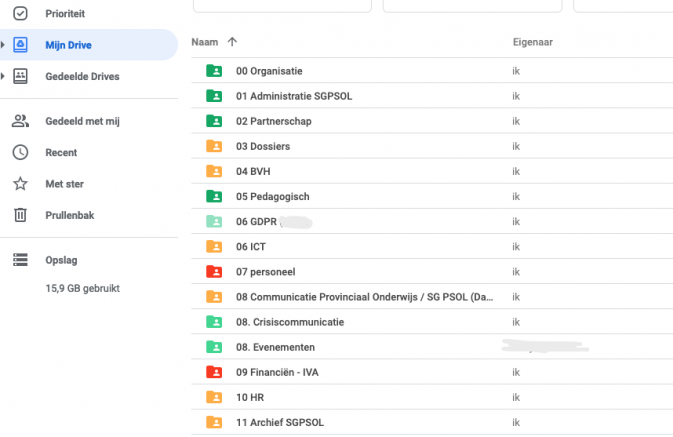Sort by the Naam column header
Image resolution: width=673 pixels, height=437 pixels.
[x=205, y=42]
